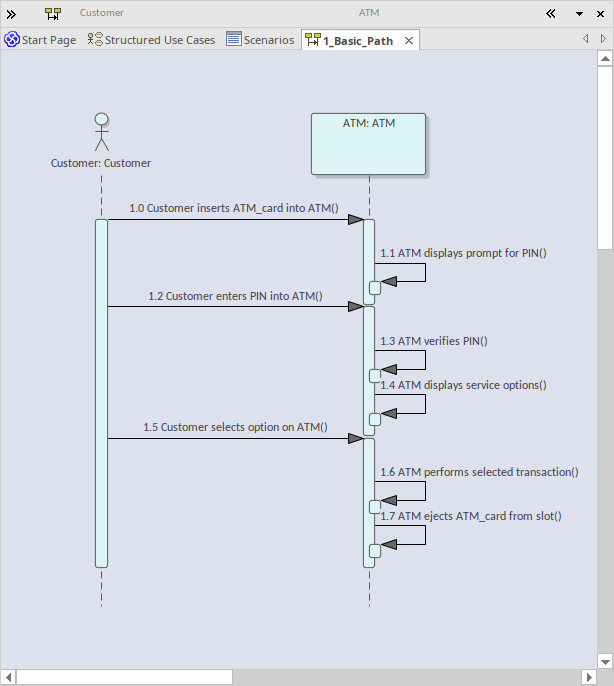Viewport: 614px width, 686px height.
Task: Expand the toolbar with the right chevrons
Action: point(11,14)
